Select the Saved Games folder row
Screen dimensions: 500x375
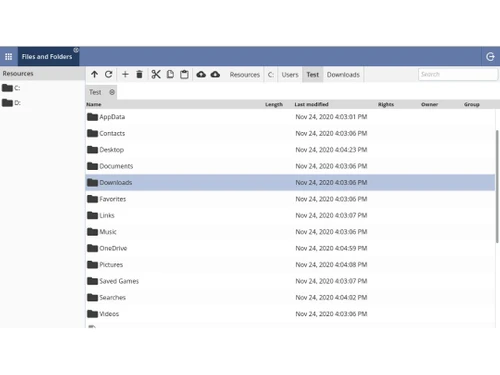[290, 281]
